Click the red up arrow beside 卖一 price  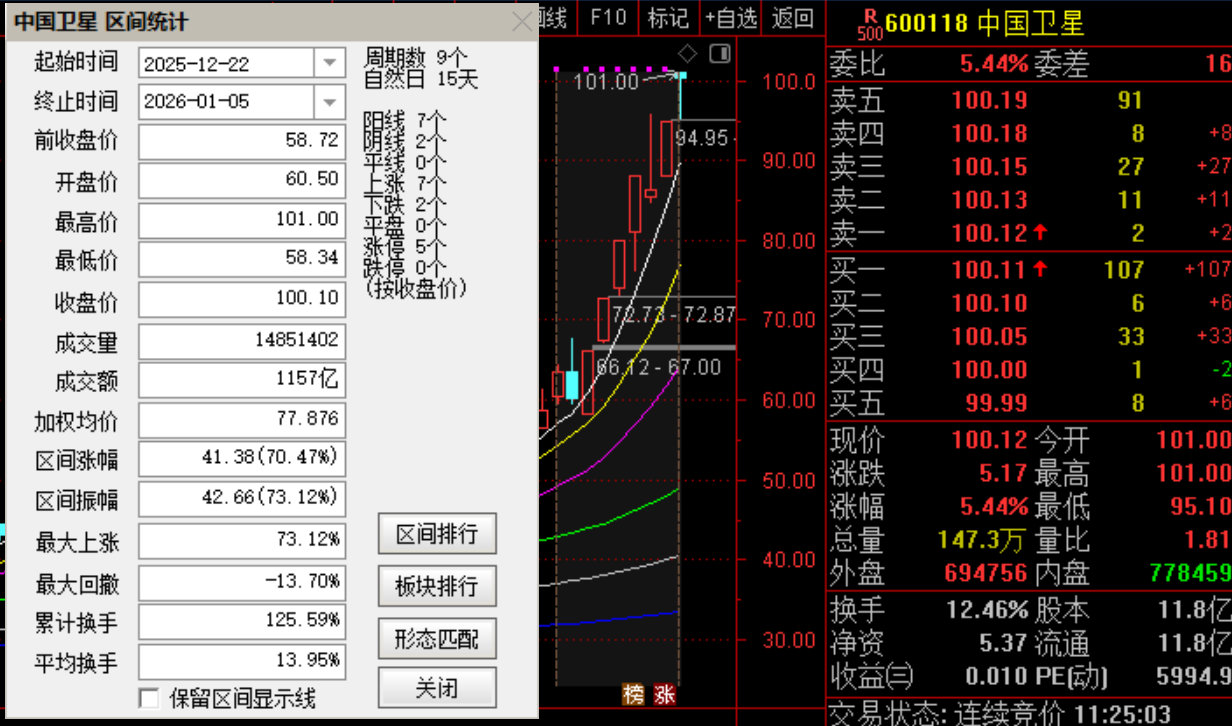coord(1041,233)
